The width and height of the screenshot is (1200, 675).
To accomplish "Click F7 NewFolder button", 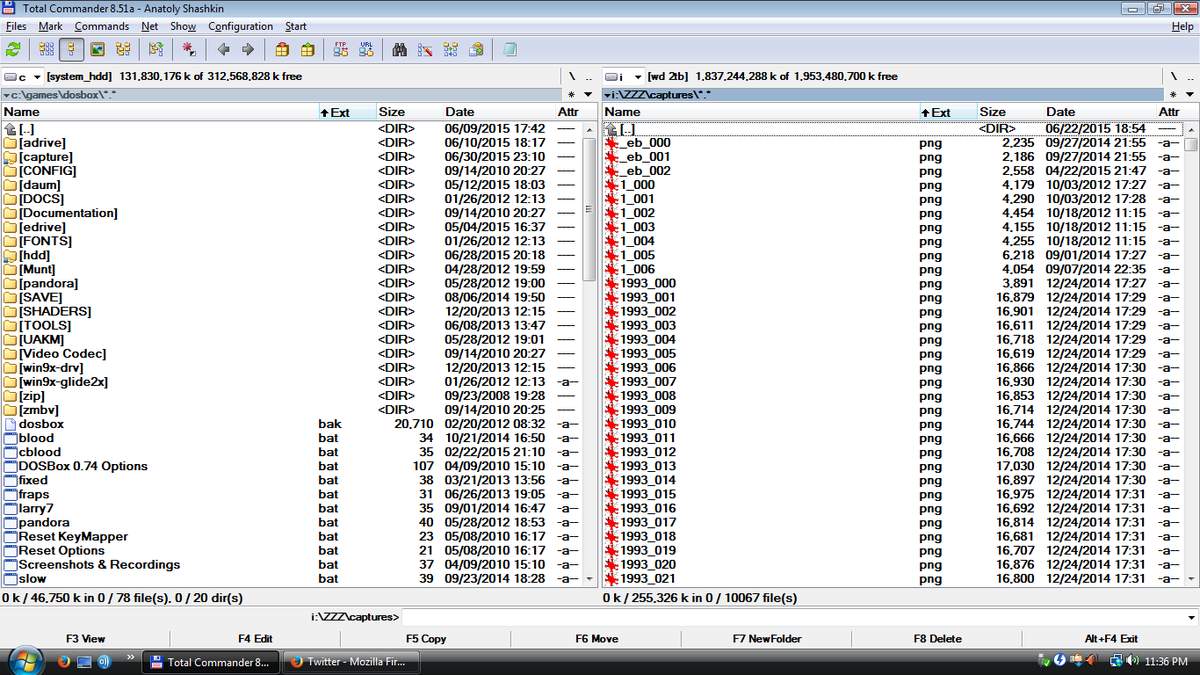I will pos(767,638).
